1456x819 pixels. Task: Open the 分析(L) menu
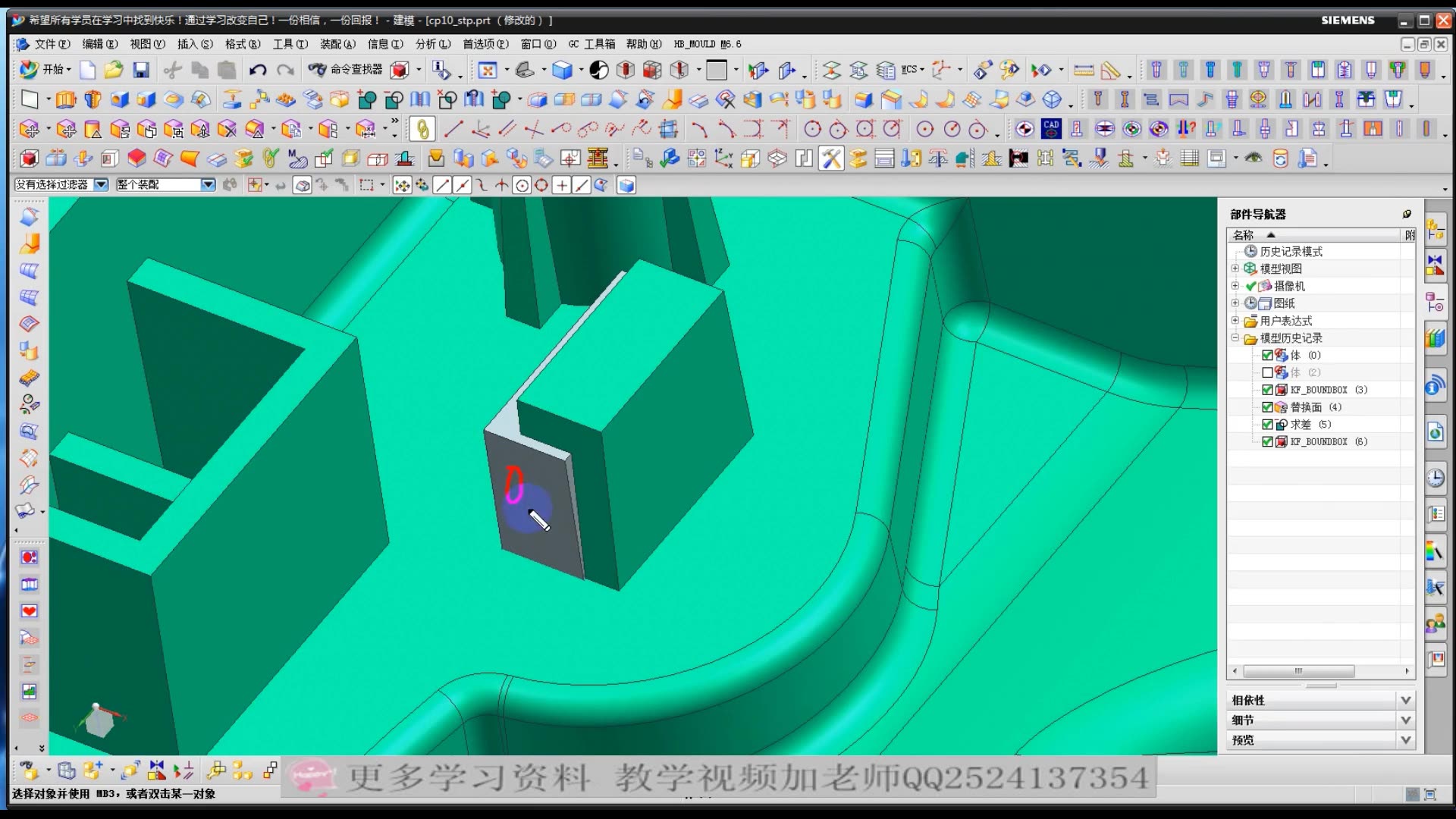pyautogui.click(x=432, y=44)
